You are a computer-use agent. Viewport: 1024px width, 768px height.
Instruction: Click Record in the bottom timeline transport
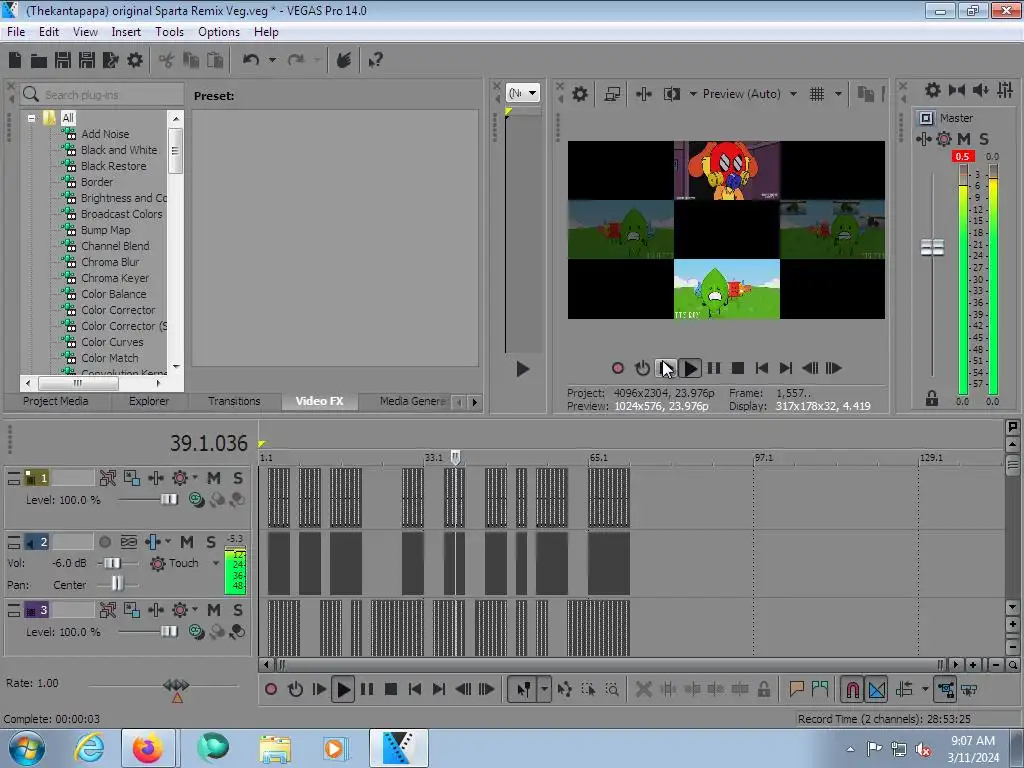(x=271, y=689)
